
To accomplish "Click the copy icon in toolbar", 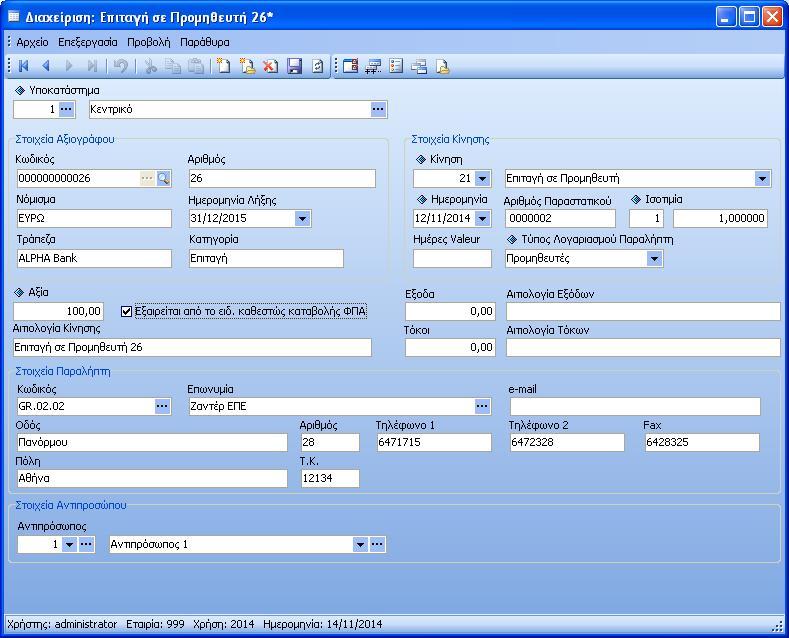I will pyautogui.click(x=173, y=66).
